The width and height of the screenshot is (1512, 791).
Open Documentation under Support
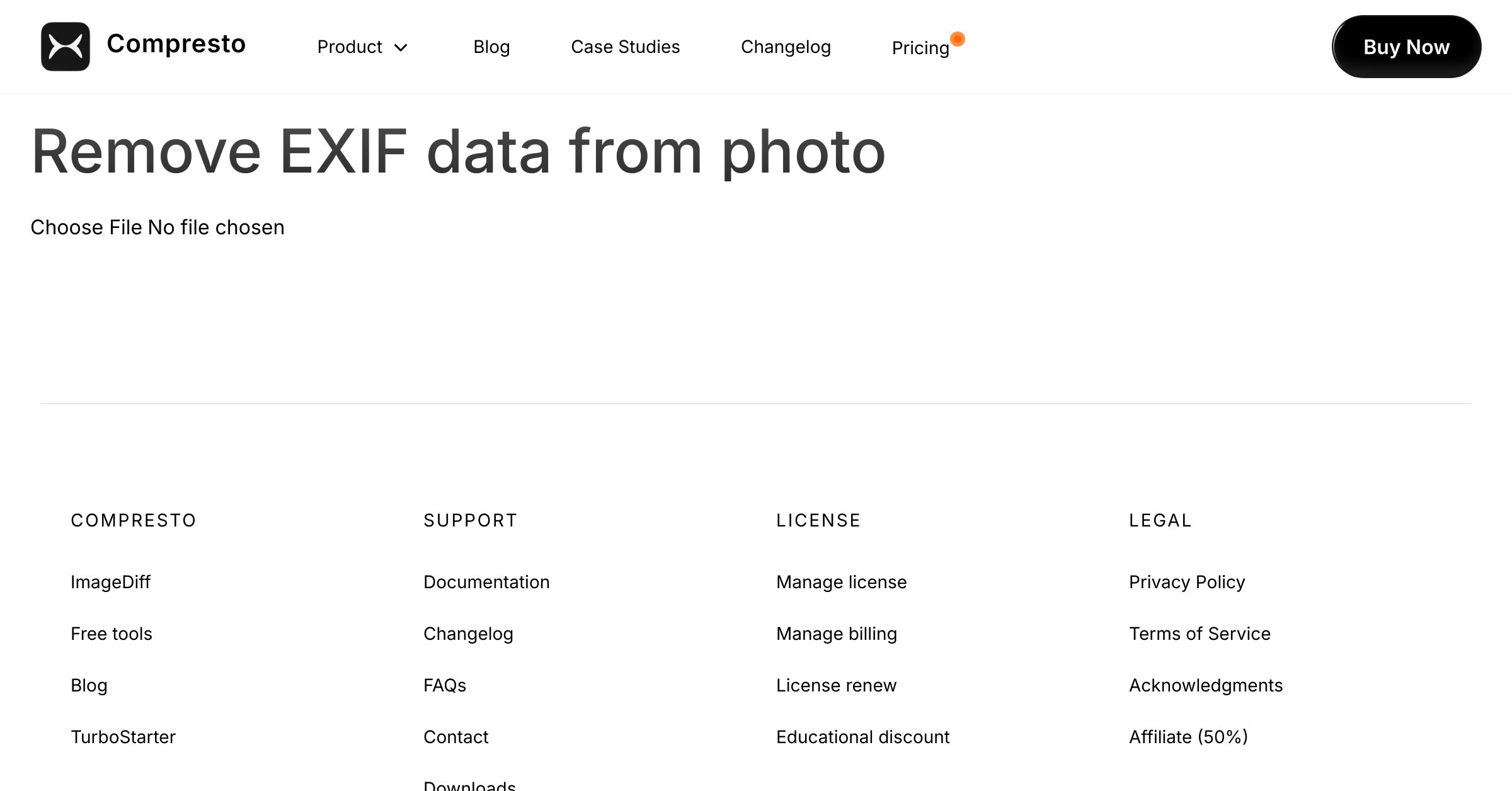(486, 582)
